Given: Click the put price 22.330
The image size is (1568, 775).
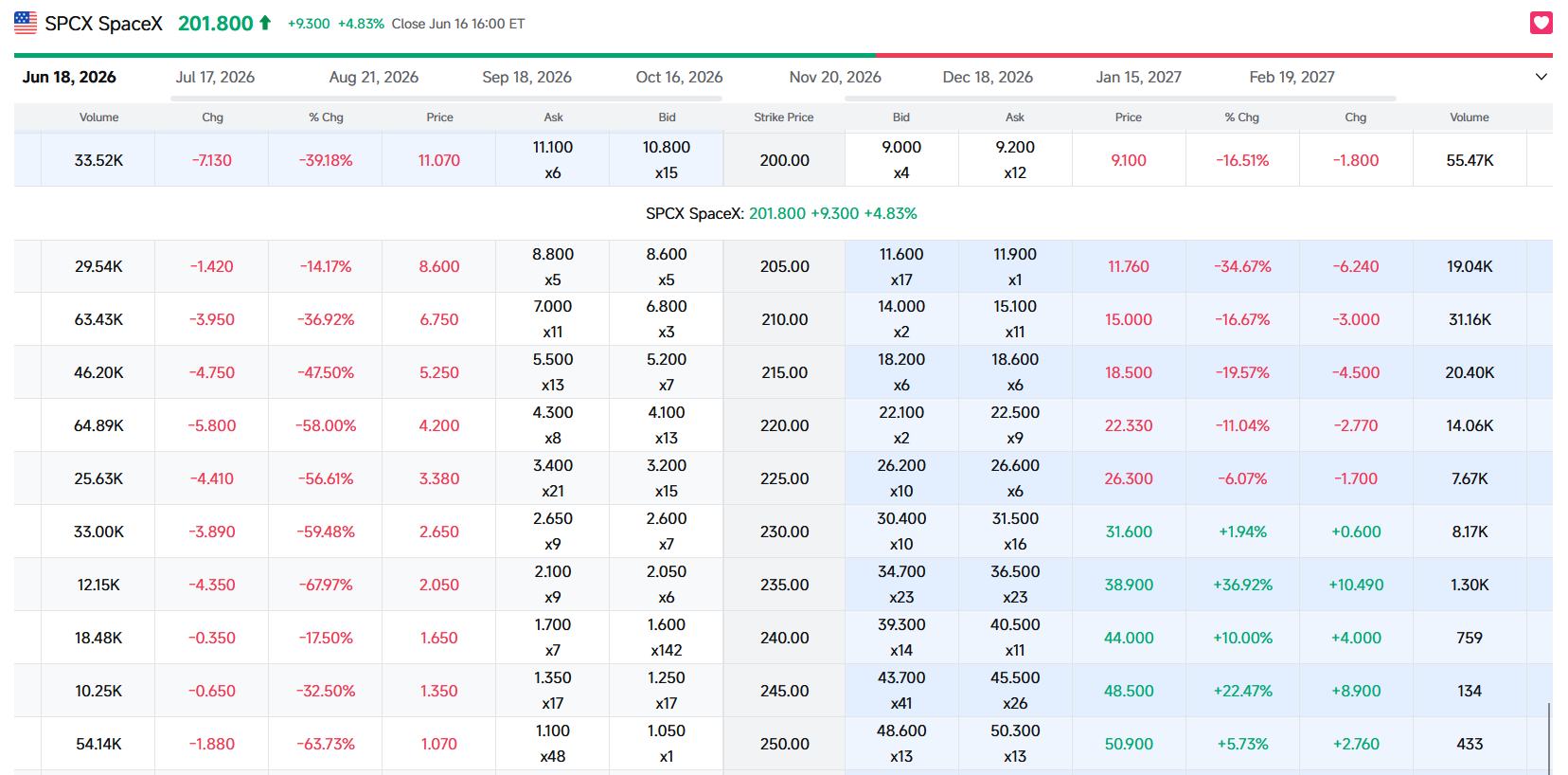Looking at the screenshot, I should pos(1129,425).
